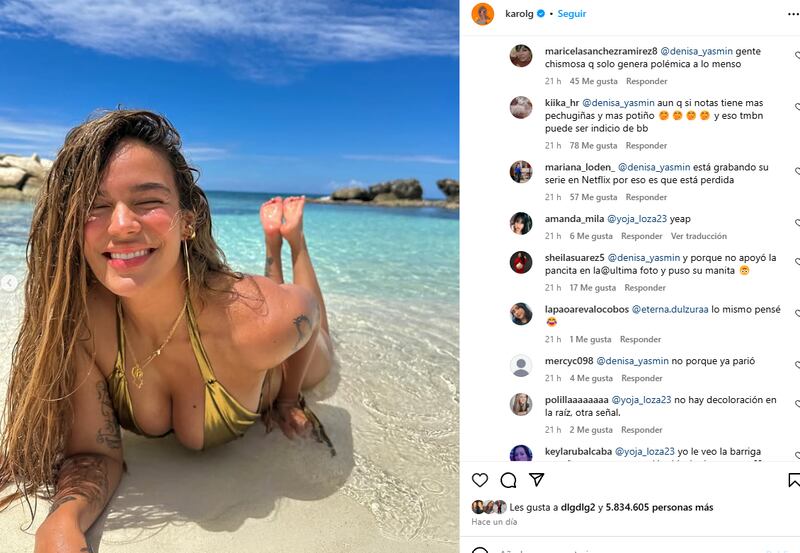Viewport: 800px width, 553px height.
Task: Save the post with the bookmark icon
Action: point(794,480)
